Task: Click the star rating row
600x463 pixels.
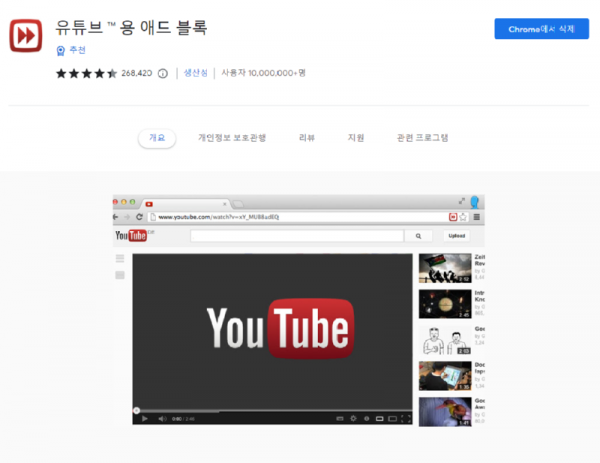Action: [x=86, y=73]
